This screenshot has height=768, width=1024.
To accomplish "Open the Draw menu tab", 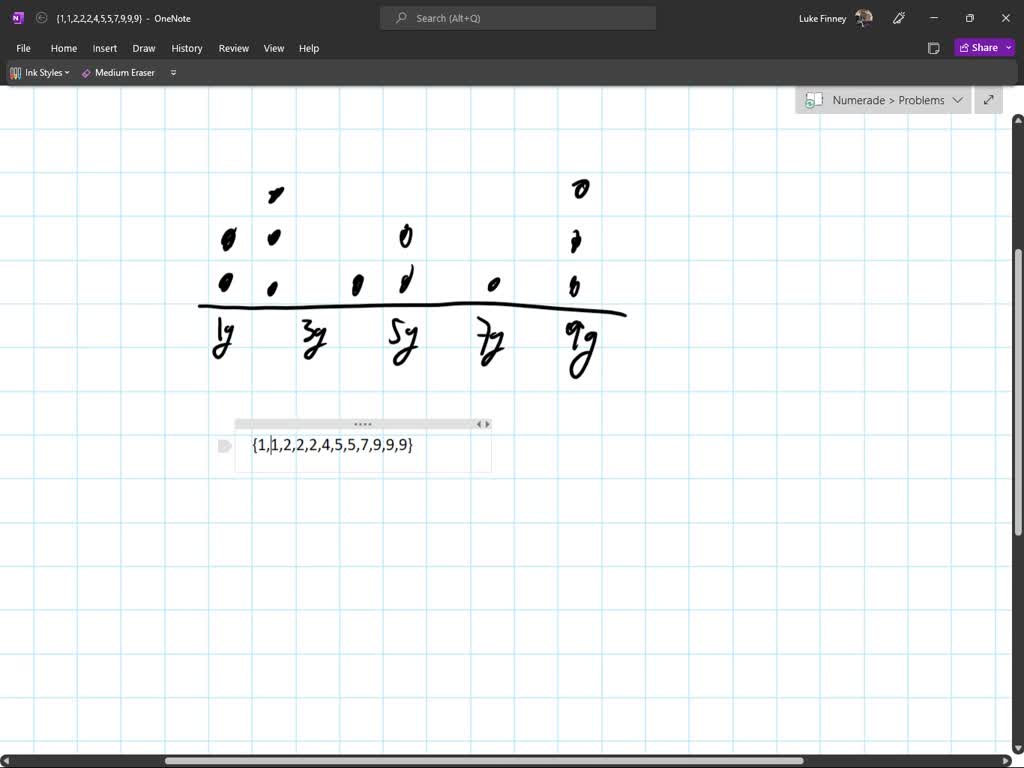I will tap(144, 48).
